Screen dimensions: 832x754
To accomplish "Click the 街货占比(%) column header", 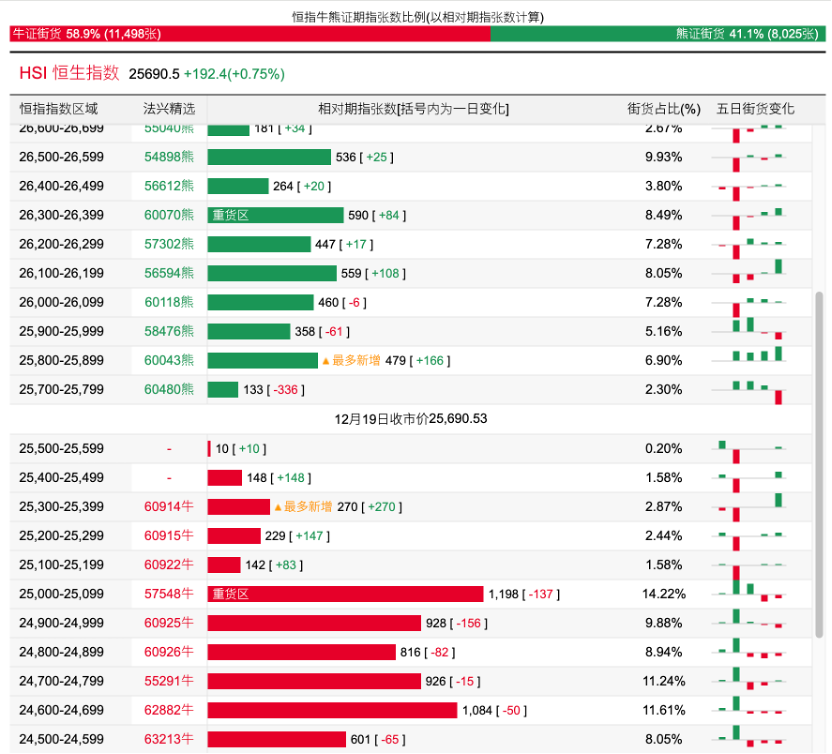I will [x=664, y=108].
